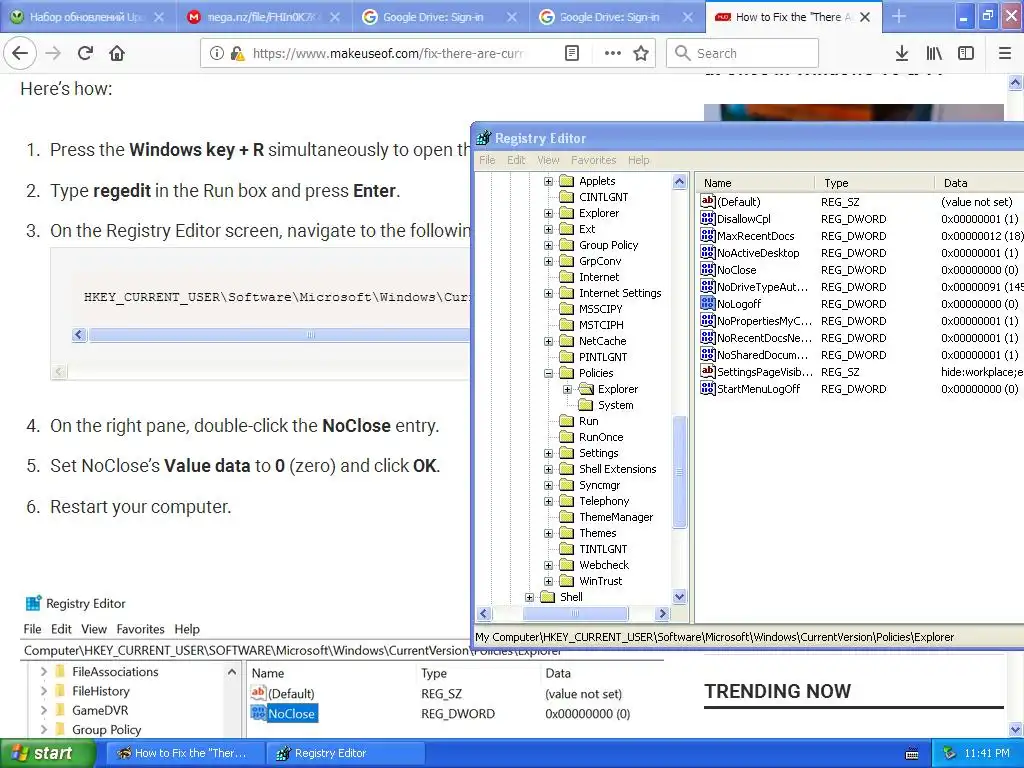Sort by Name column header

pos(756,183)
